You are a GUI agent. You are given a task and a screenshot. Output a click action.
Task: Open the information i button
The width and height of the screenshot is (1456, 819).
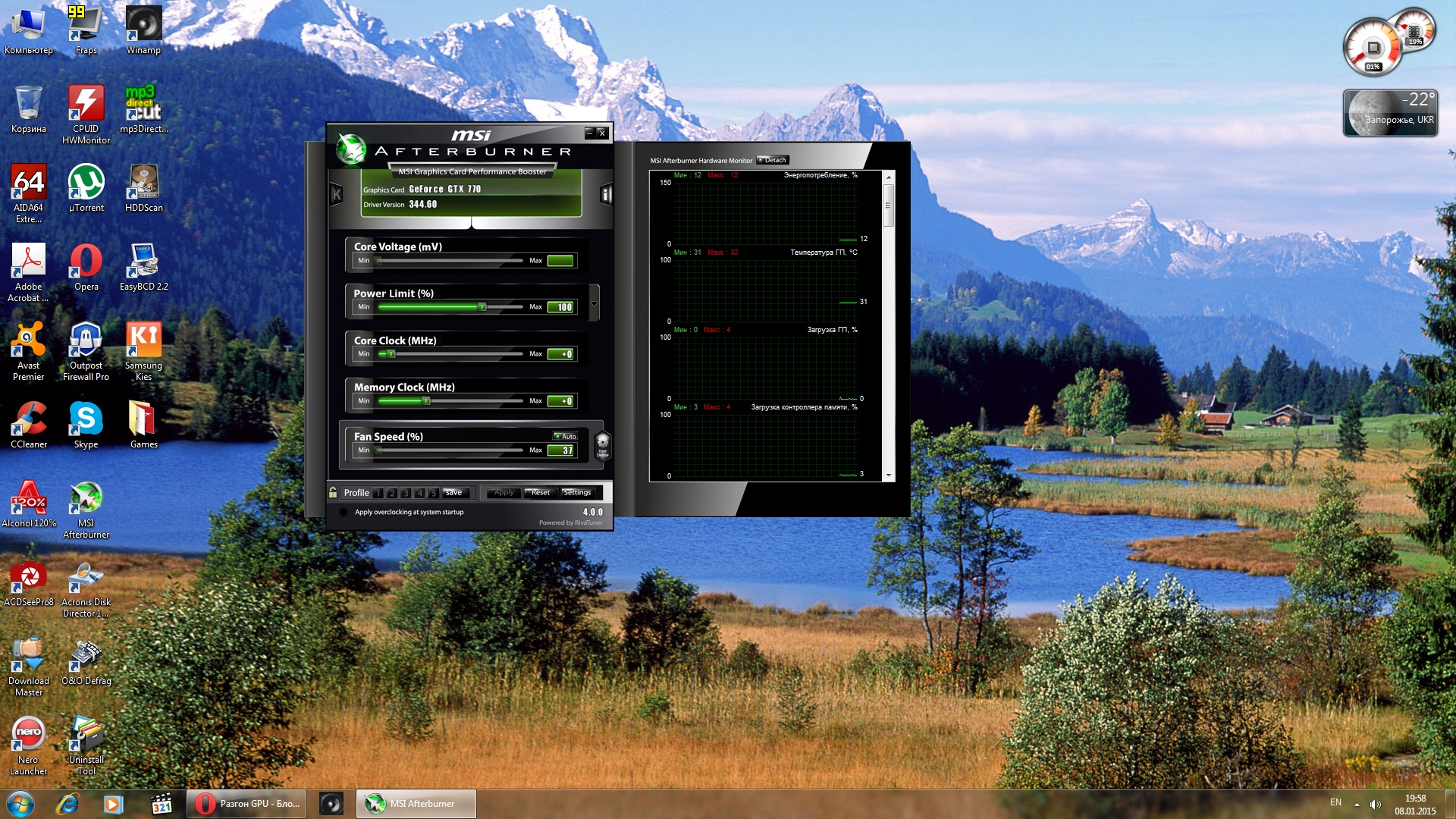605,195
